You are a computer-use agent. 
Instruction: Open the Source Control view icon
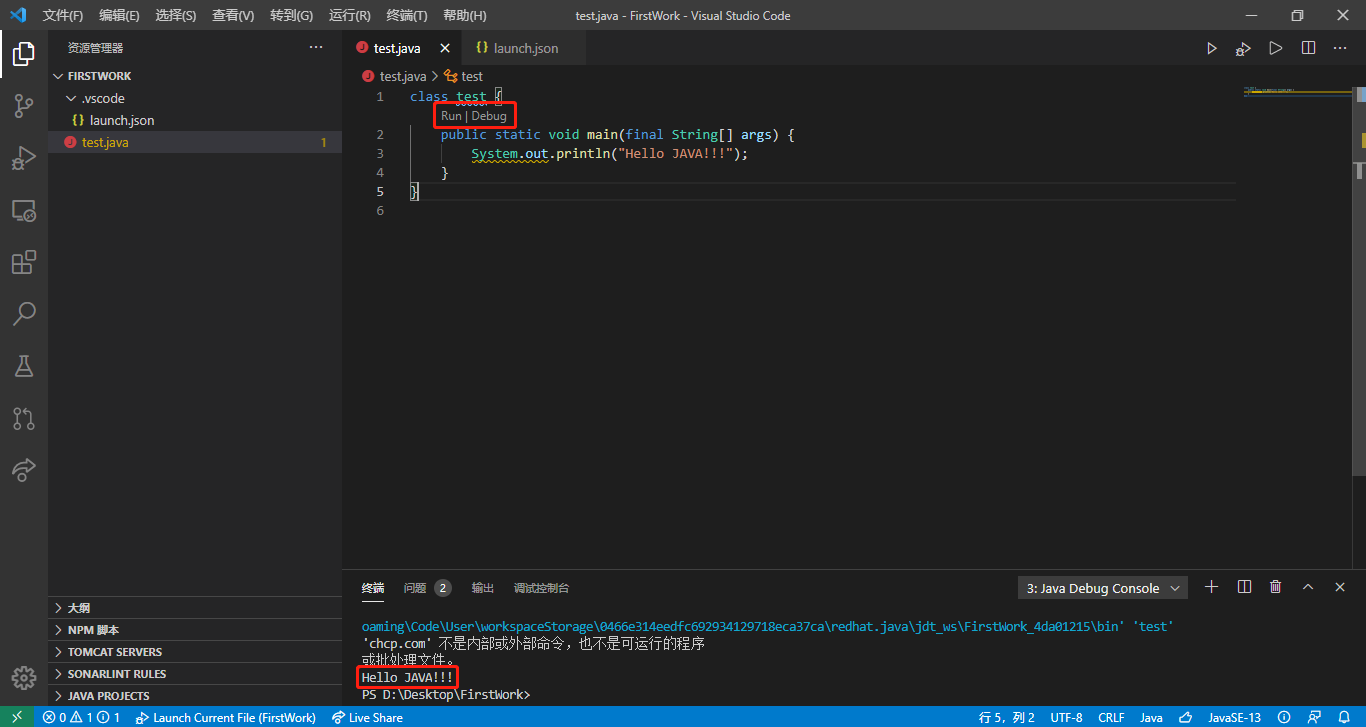click(24, 106)
